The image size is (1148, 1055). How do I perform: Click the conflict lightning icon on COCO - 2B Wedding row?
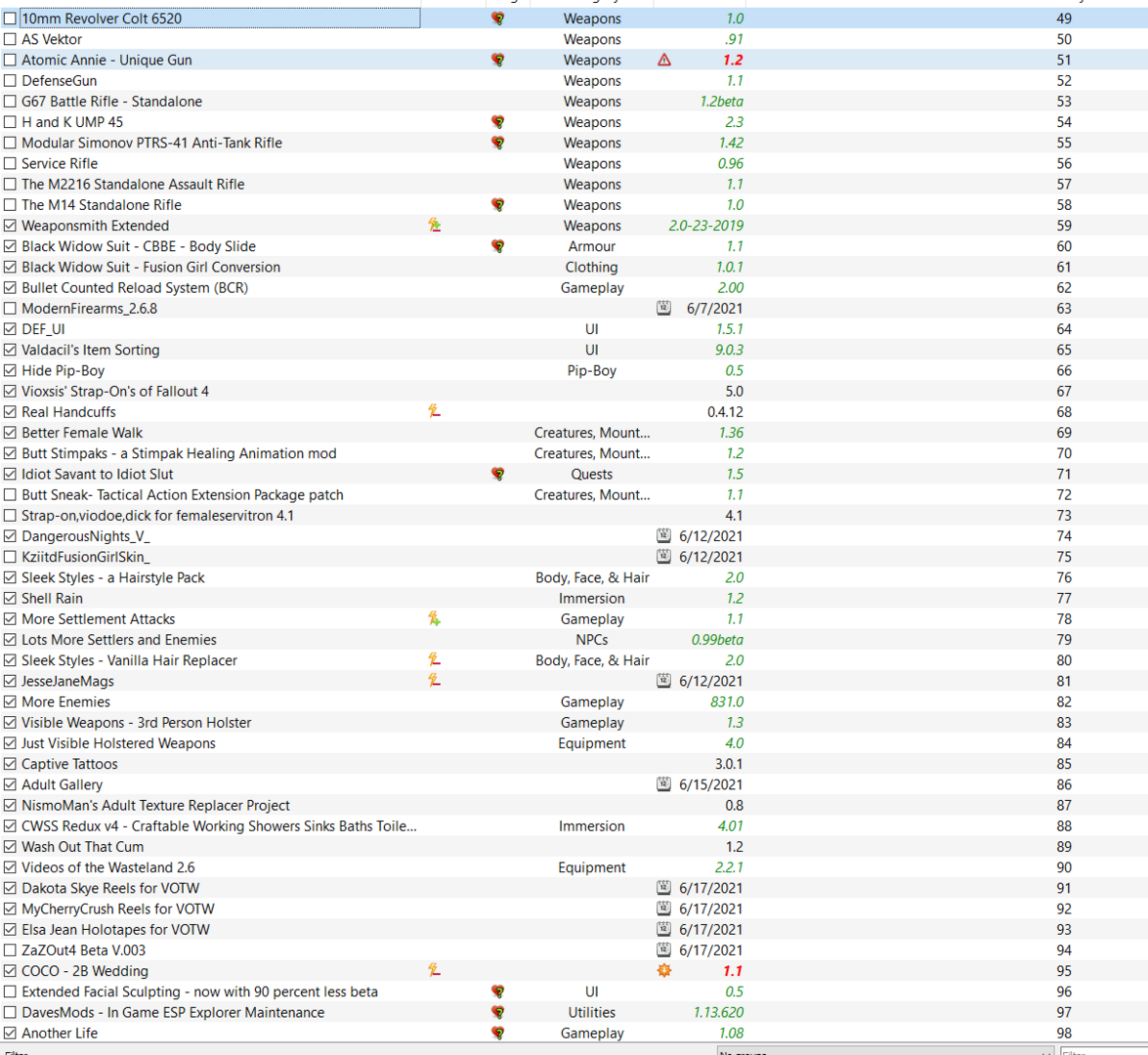pos(434,971)
